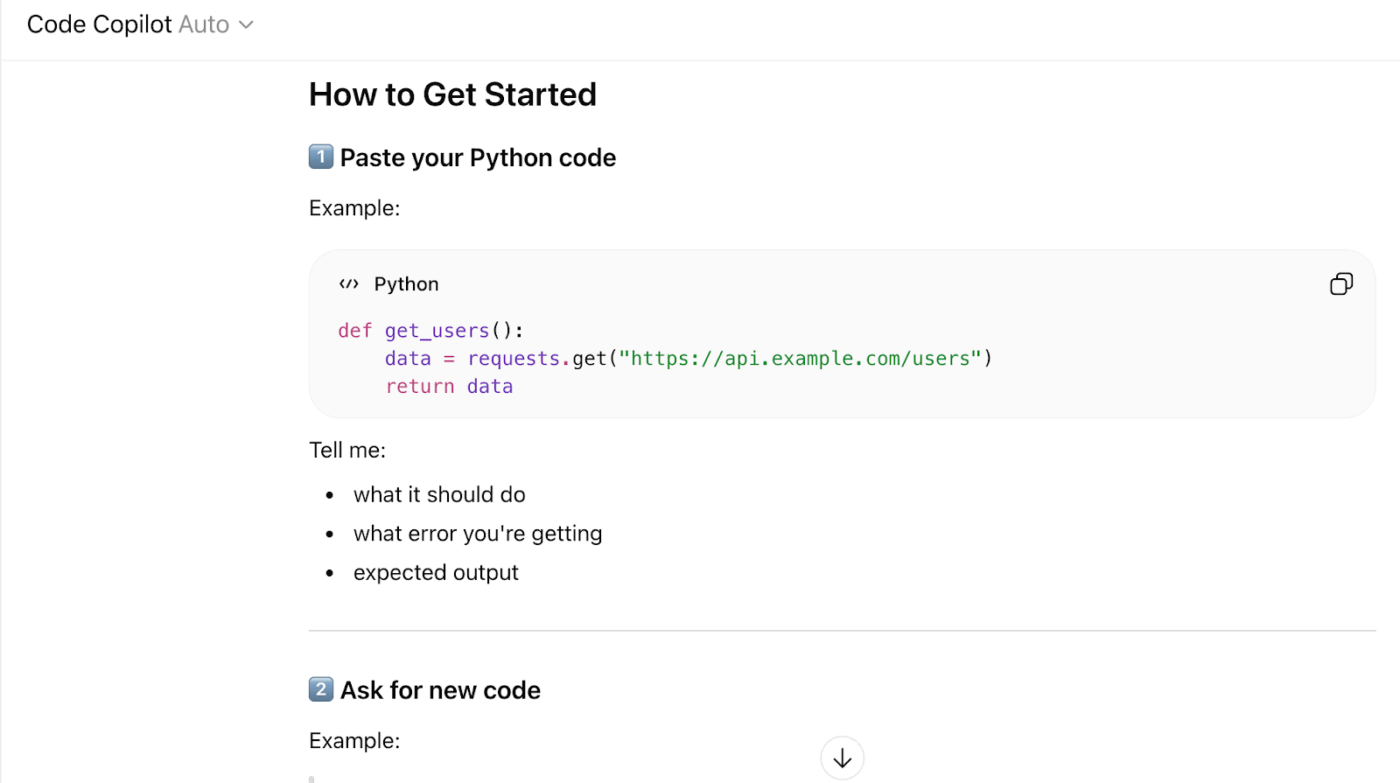
Task: Click the 'expected output' bullet item
Action: (x=435, y=572)
